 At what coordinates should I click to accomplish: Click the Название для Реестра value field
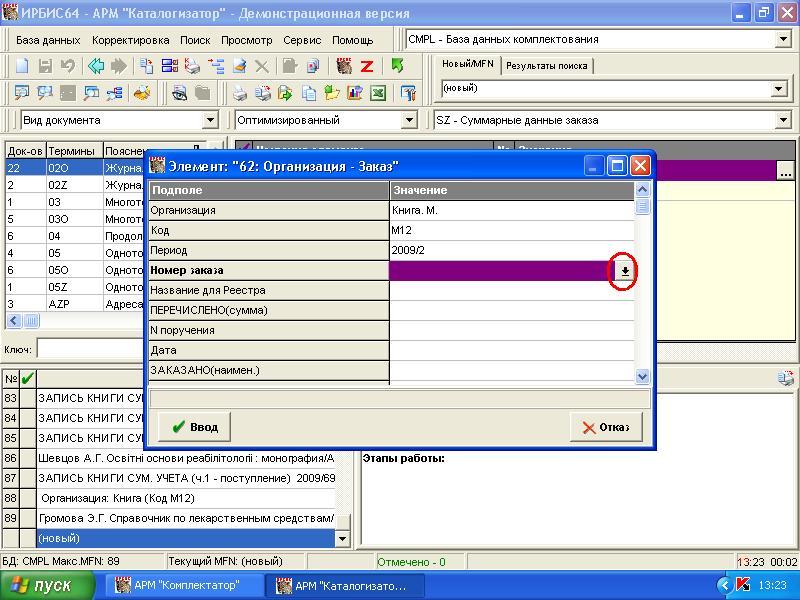click(510, 290)
